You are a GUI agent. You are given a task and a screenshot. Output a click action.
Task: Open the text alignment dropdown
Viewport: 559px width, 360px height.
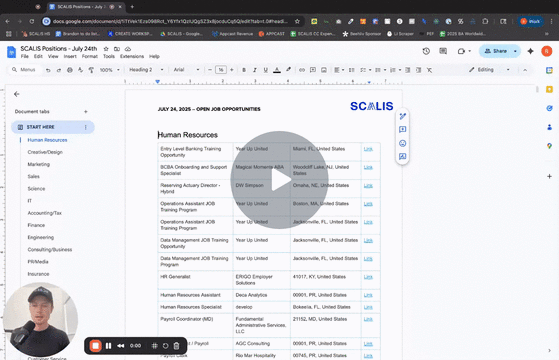[x=339, y=70]
